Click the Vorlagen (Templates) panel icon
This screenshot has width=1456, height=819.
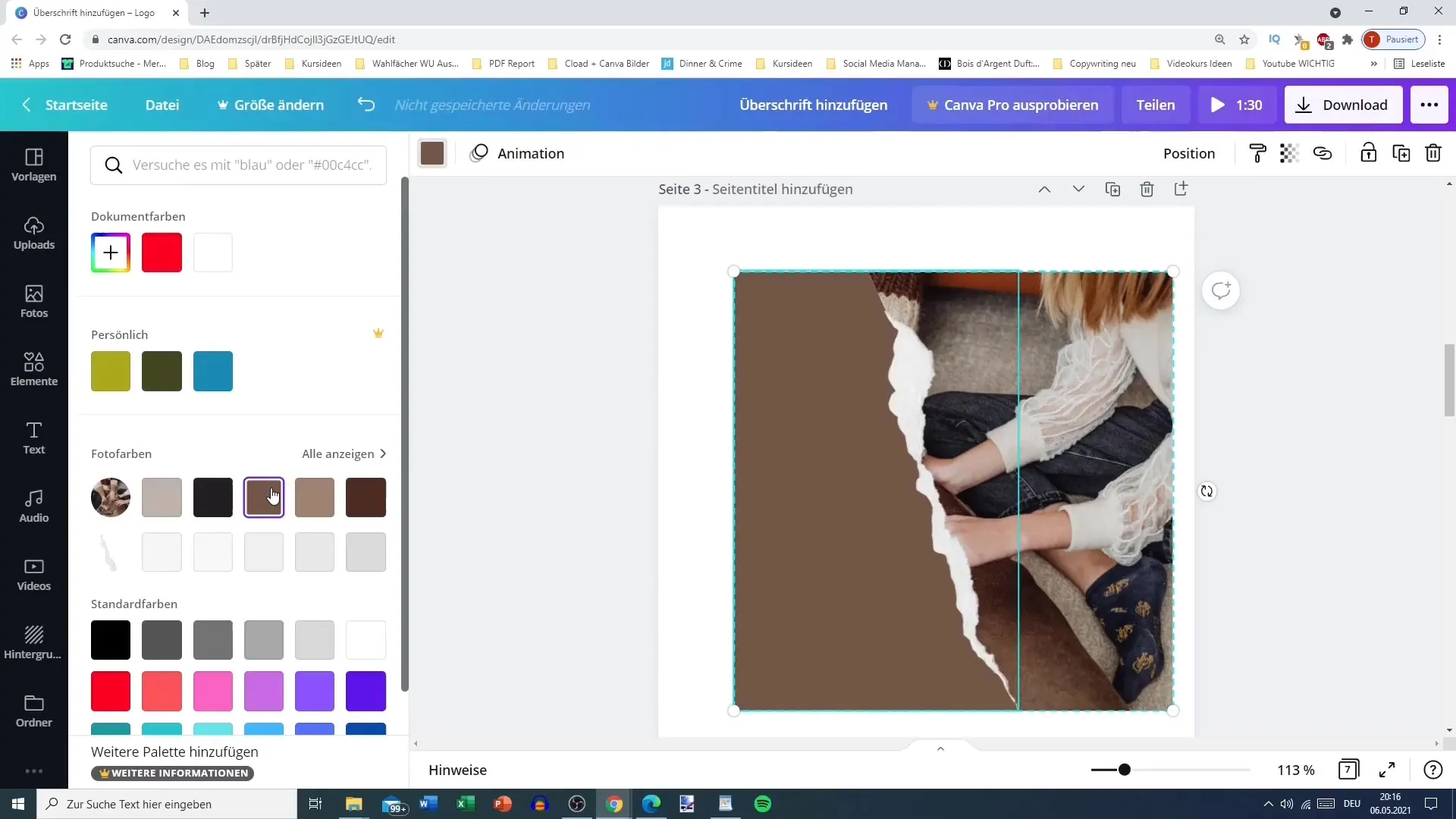pyautogui.click(x=34, y=164)
